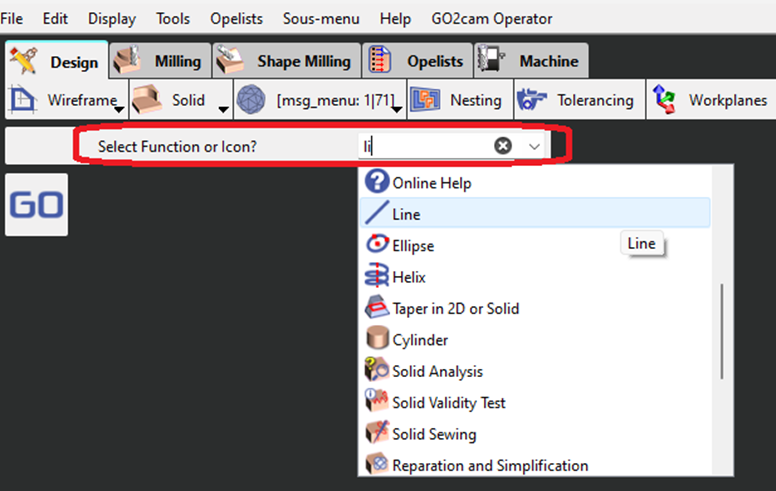Click the big GO button icon

(36, 205)
